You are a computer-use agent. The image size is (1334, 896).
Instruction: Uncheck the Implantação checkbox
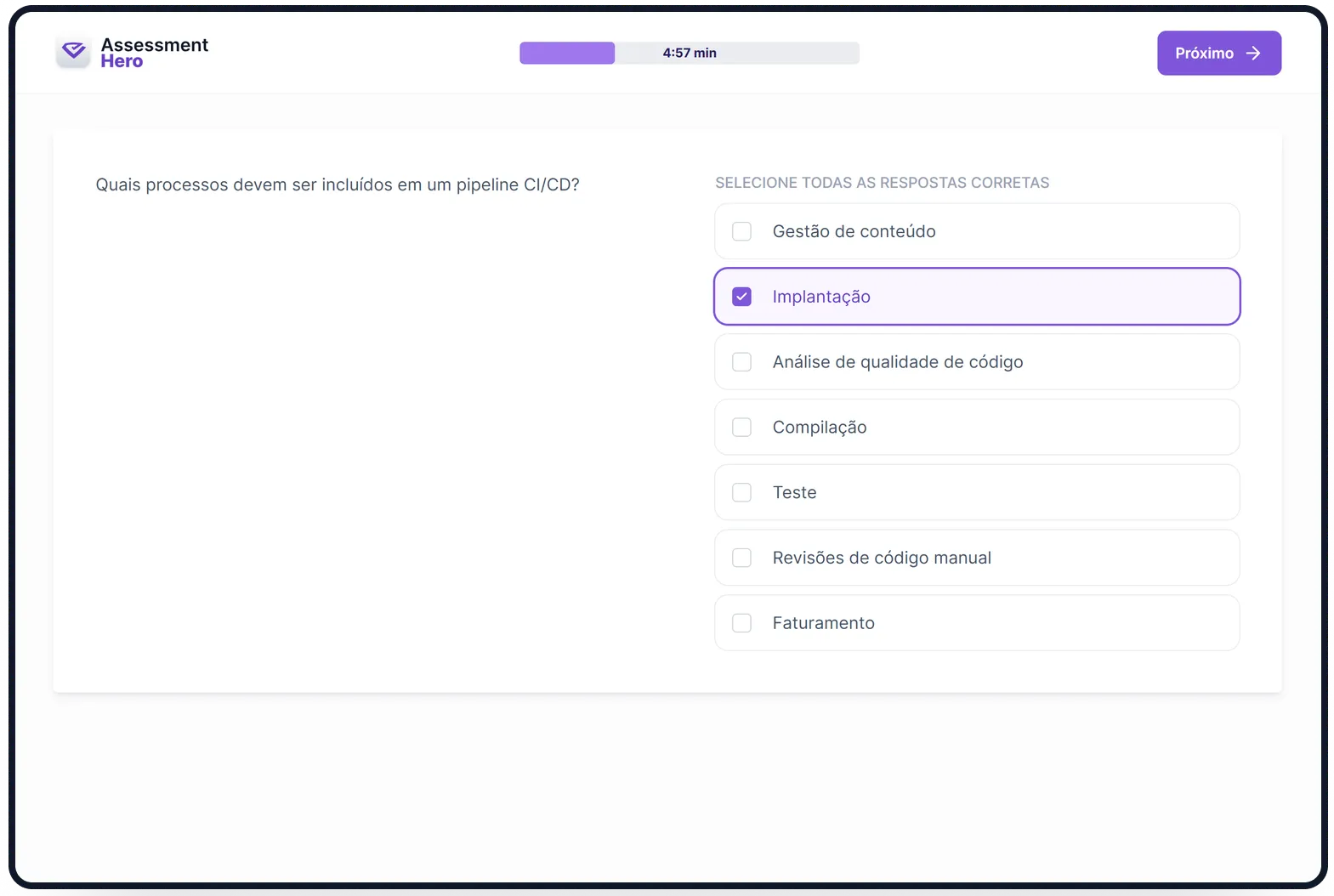(741, 297)
